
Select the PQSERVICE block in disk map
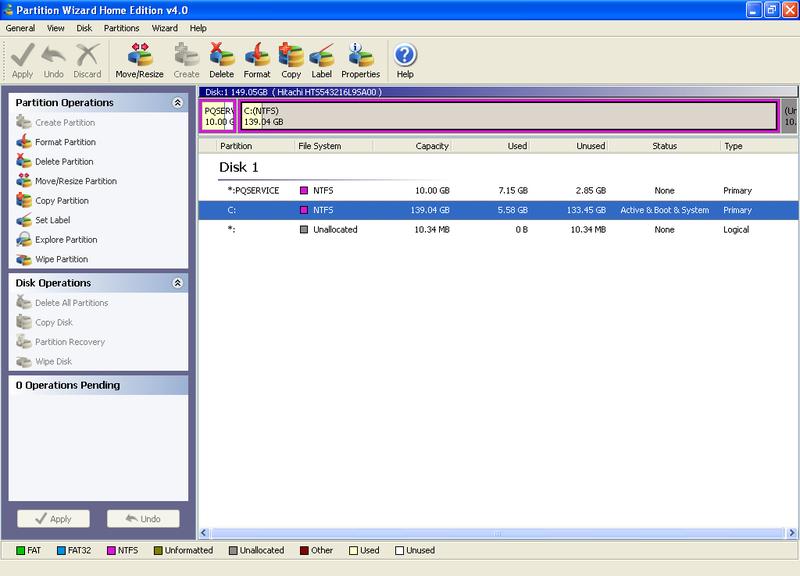click(x=218, y=116)
